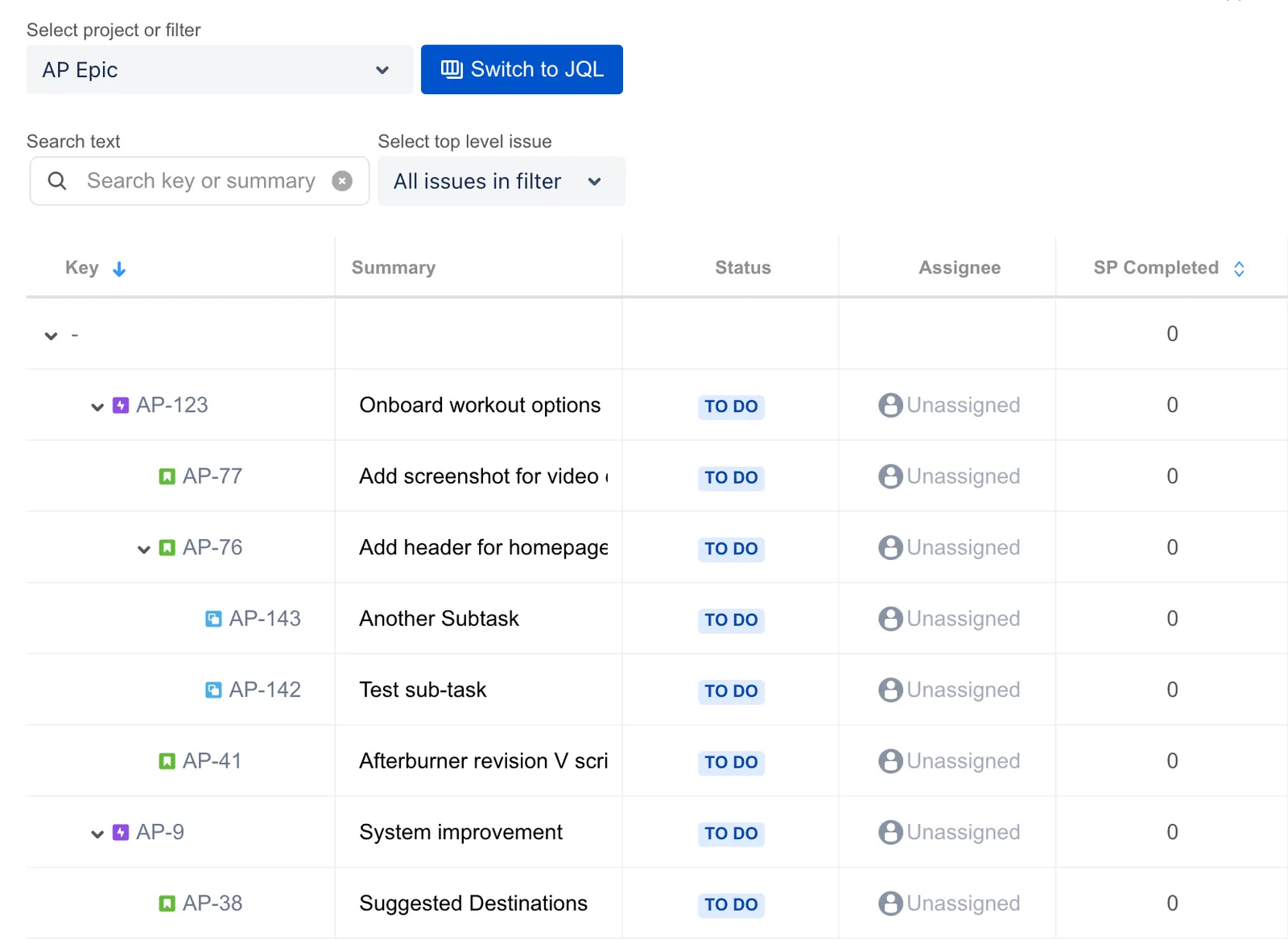Image resolution: width=1288 pixels, height=939 pixels.
Task: Click the avatar icon in AP-41 row
Action: coord(890,761)
